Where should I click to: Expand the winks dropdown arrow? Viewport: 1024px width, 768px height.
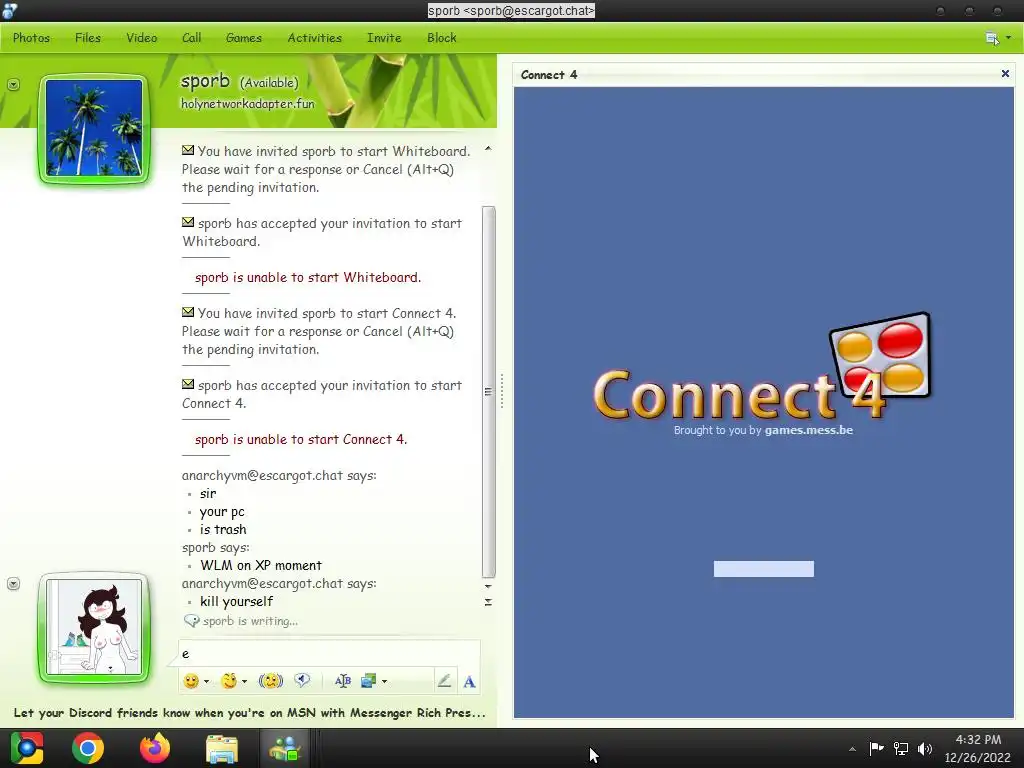click(244, 681)
